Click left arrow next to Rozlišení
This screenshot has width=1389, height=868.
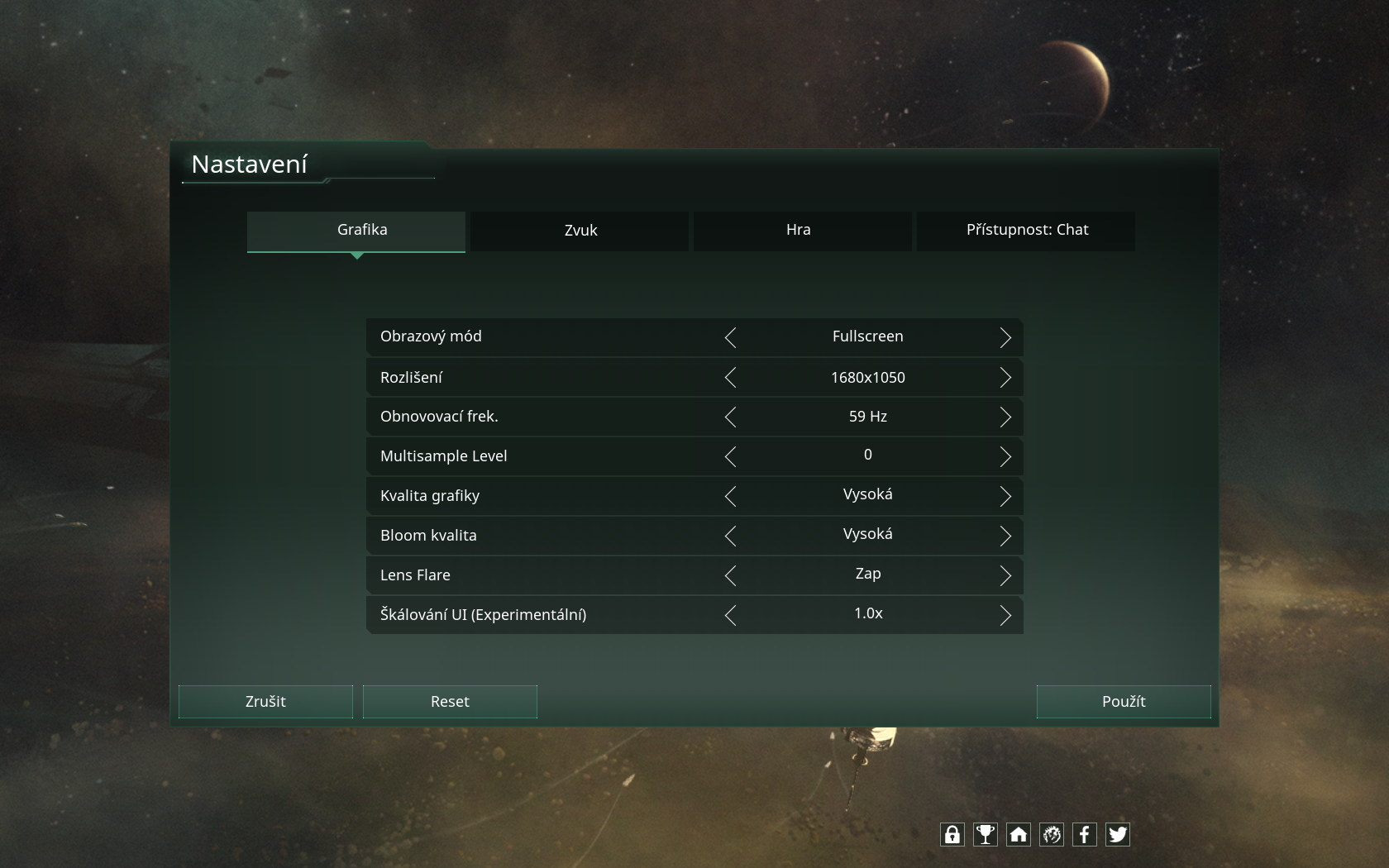[730, 378]
